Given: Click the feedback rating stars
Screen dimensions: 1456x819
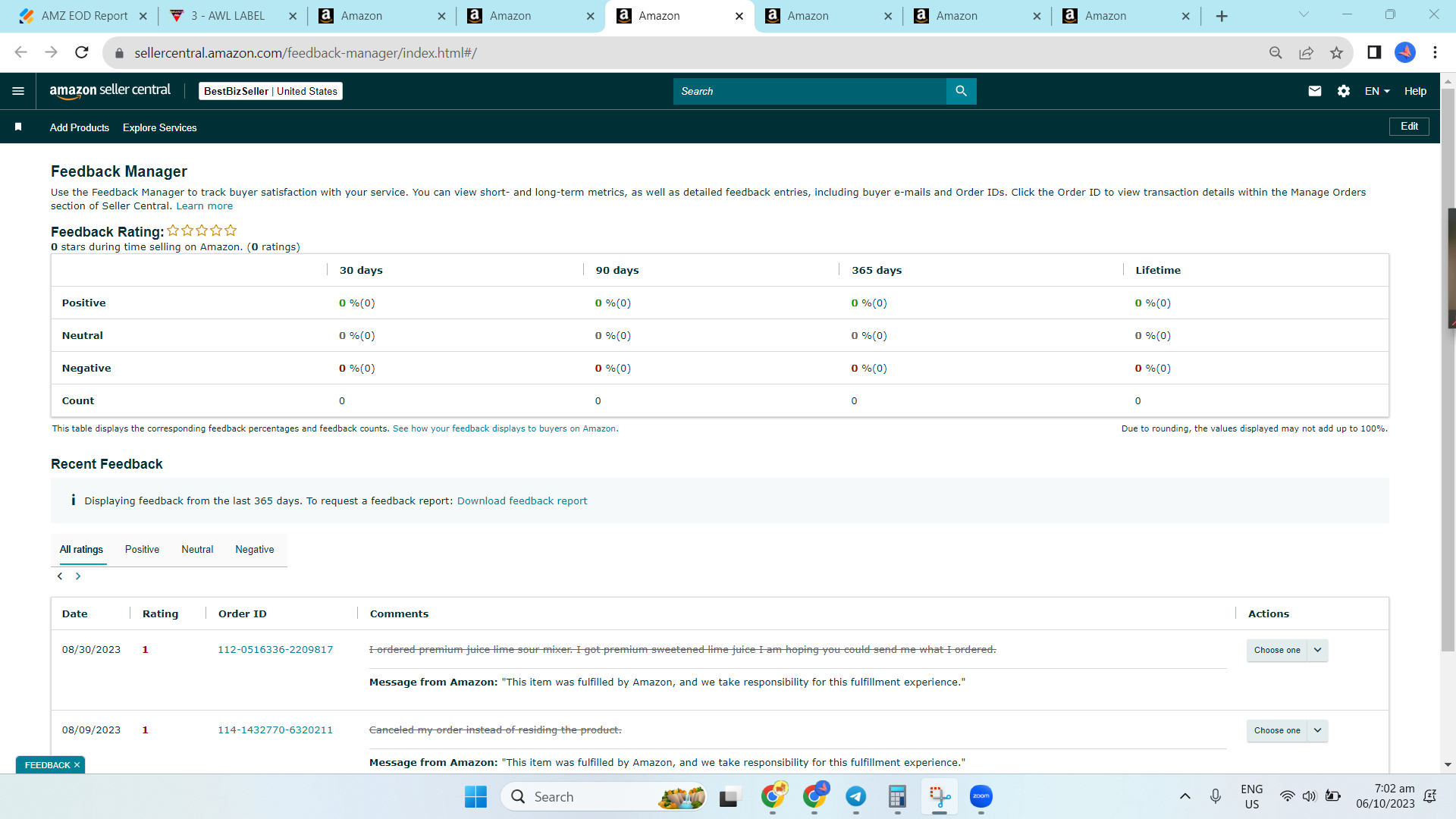Looking at the screenshot, I should (x=202, y=231).
